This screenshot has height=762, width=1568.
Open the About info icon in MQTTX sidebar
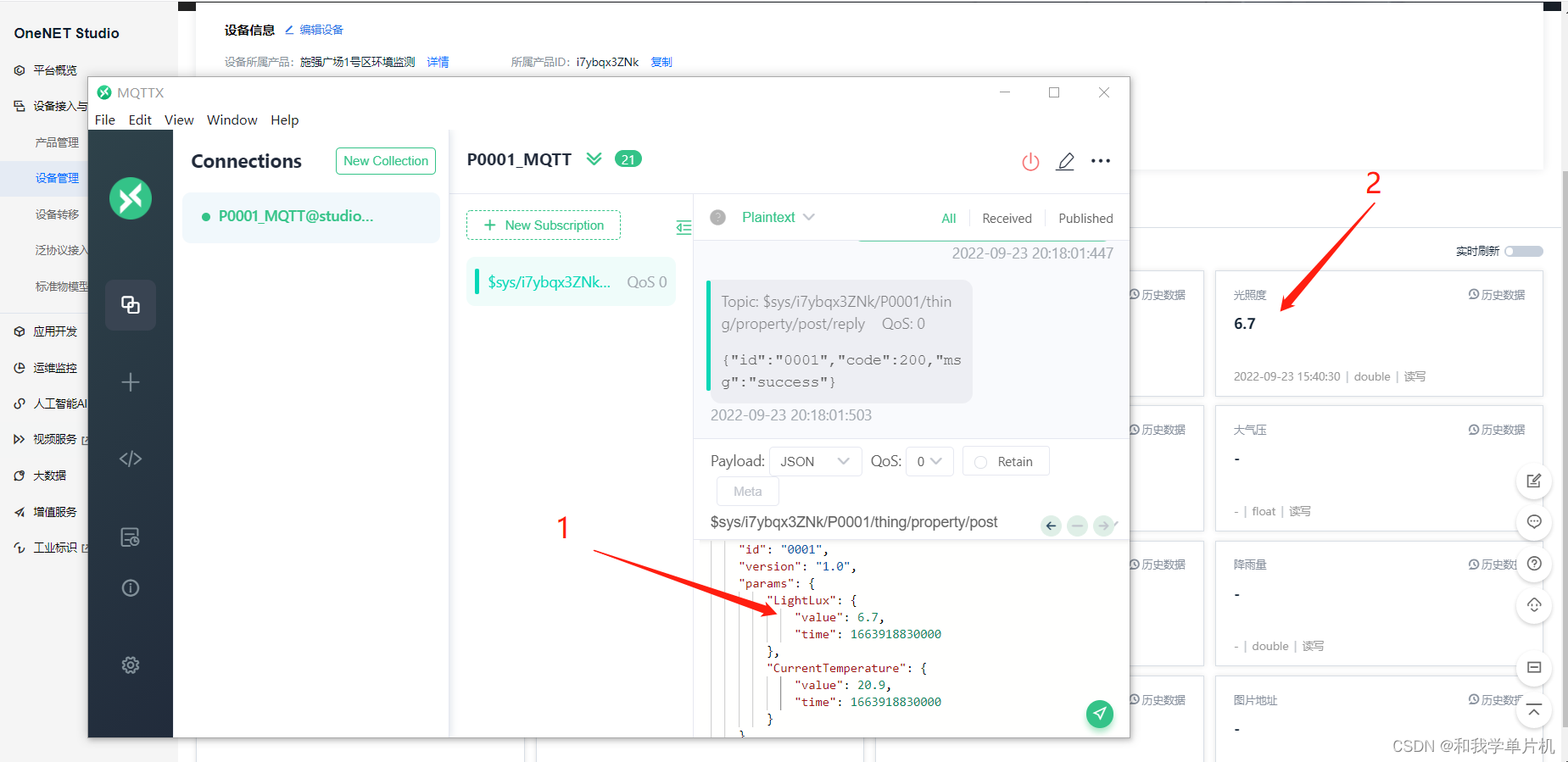pyautogui.click(x=131, y=588)
